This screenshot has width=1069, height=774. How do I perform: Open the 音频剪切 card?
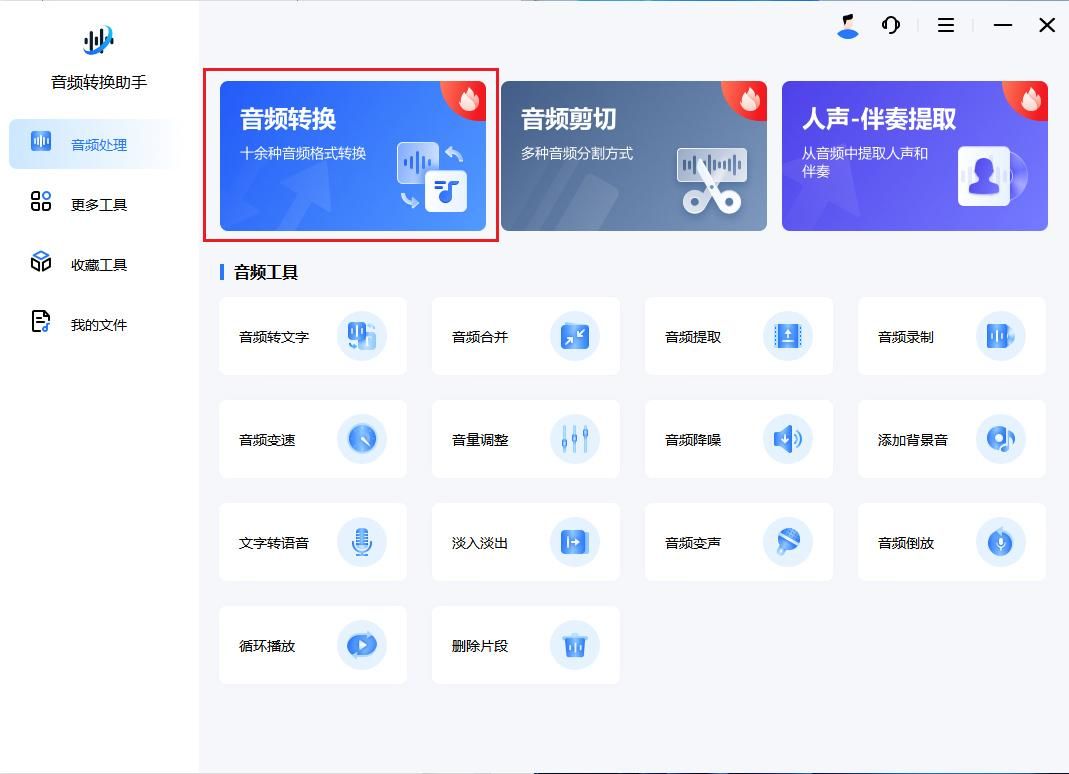point(634,155)
